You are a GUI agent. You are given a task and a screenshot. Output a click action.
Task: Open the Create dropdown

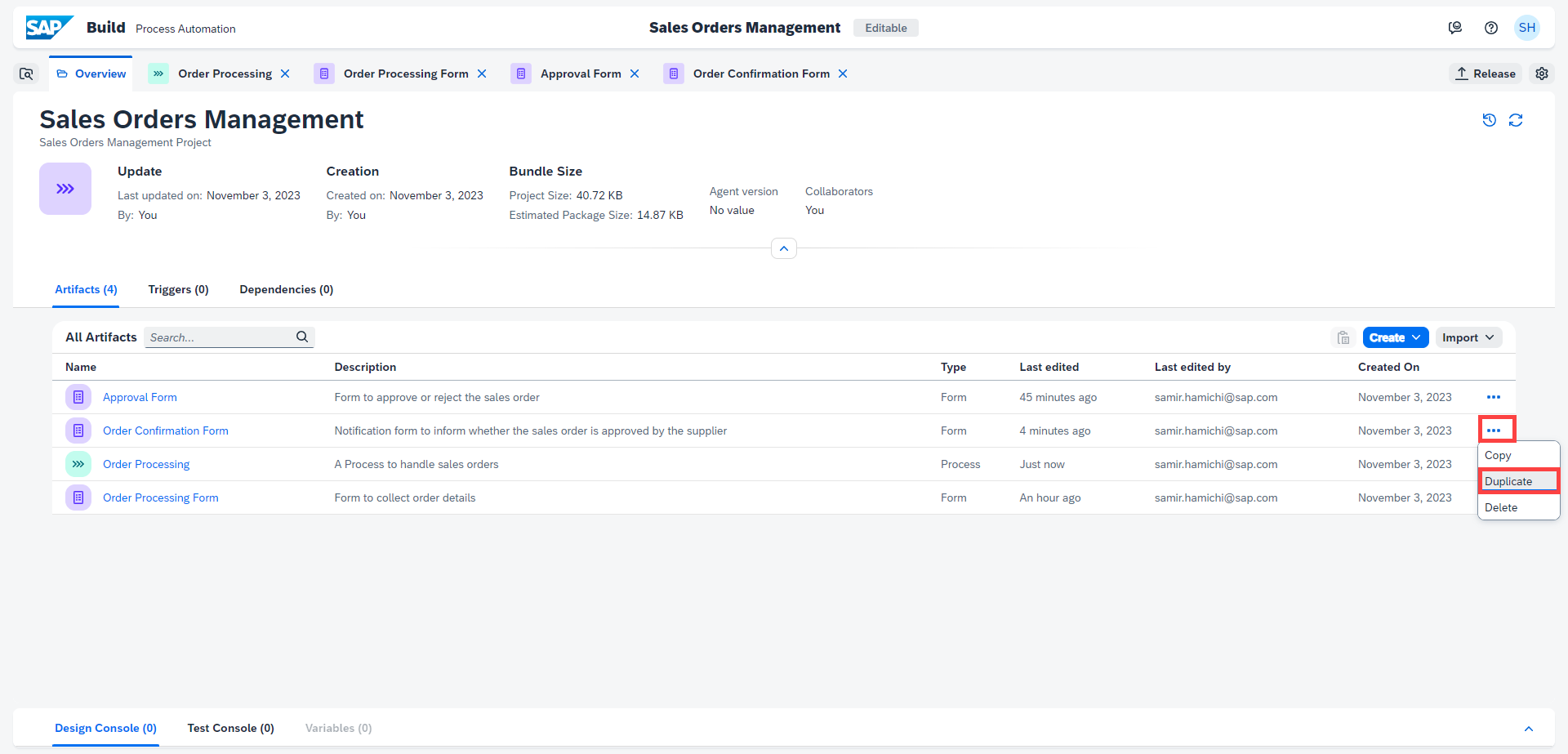click(1396, 337)
